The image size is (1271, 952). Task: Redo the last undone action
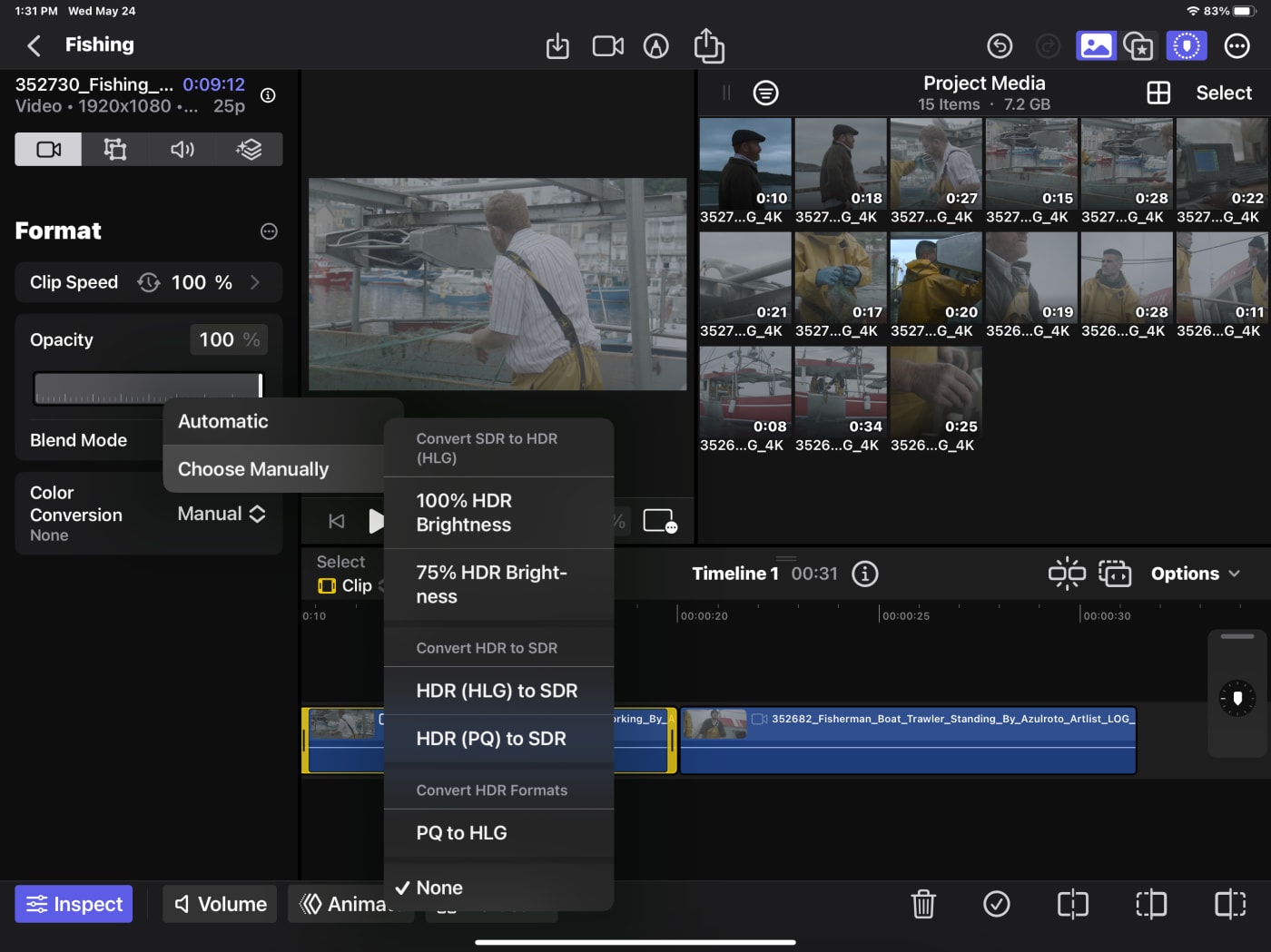(1048, 45)
